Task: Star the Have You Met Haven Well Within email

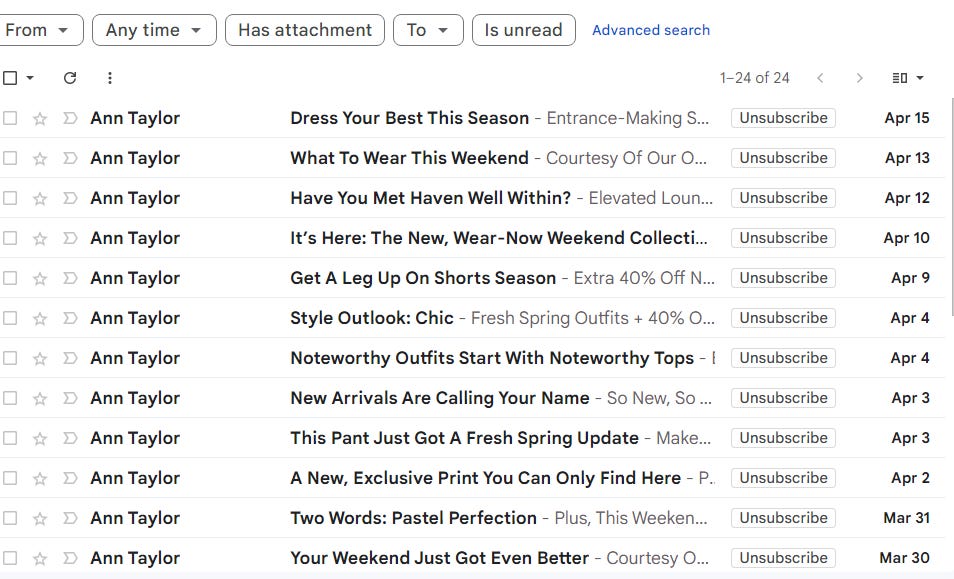Action: click(x=40, y=198)
